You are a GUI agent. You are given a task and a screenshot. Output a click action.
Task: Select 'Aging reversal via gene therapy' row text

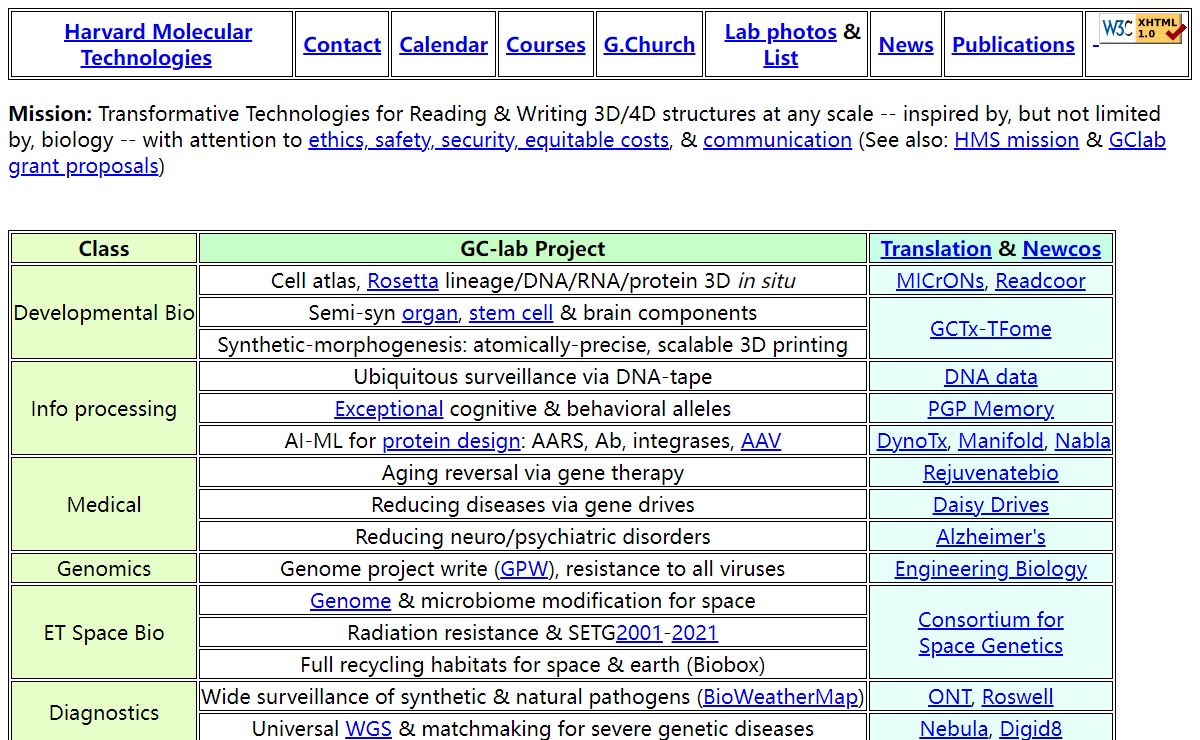point(533,473)
